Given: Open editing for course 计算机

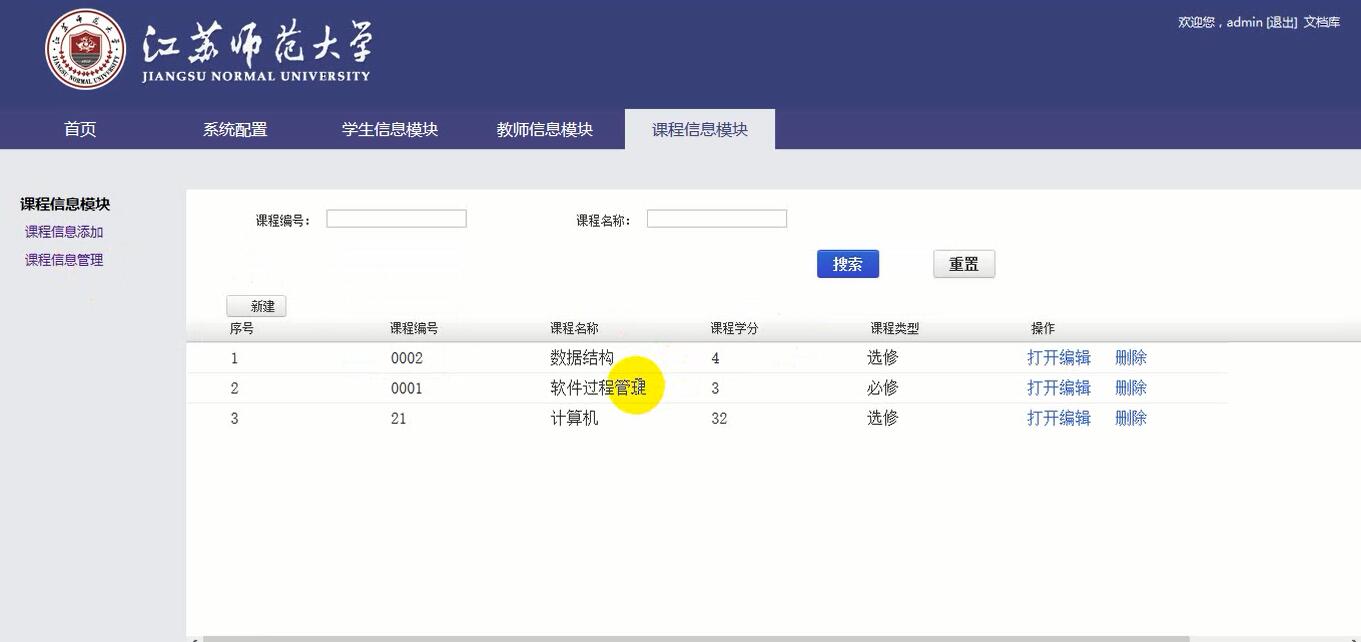Looking at the screenshot, I should [1058, 418].
